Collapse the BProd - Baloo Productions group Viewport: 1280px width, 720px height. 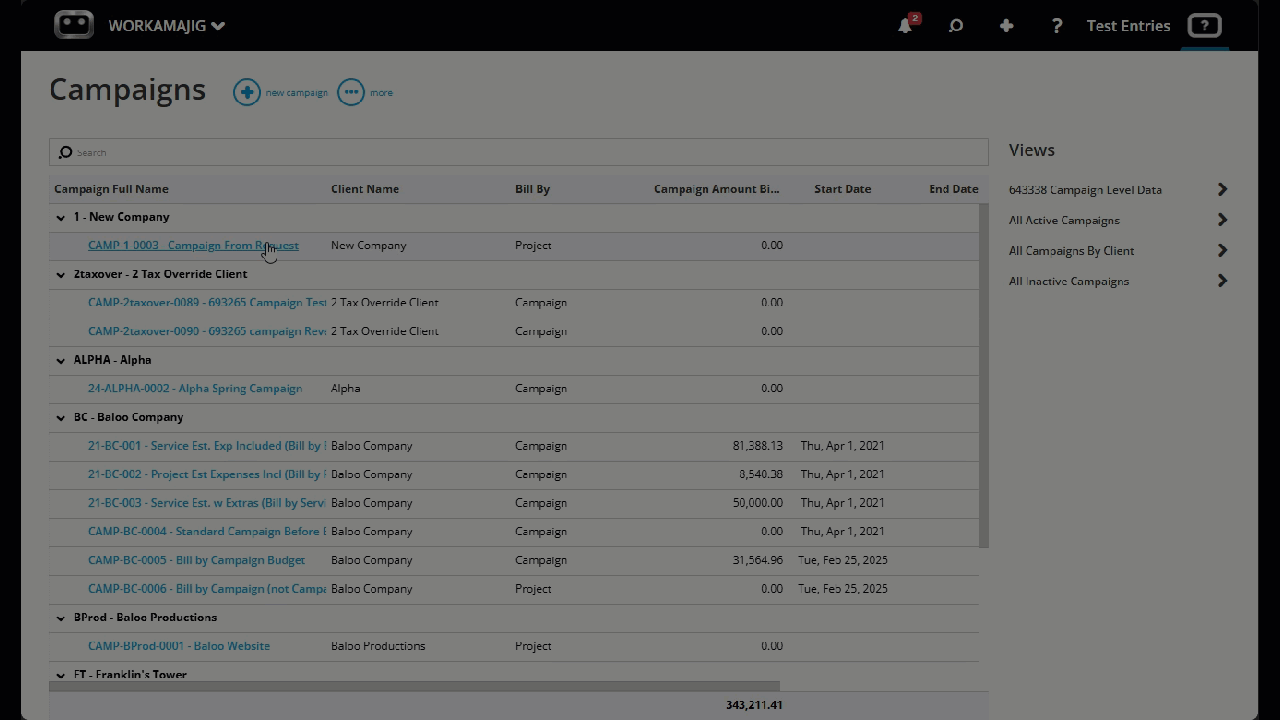[x=60, y=618]
